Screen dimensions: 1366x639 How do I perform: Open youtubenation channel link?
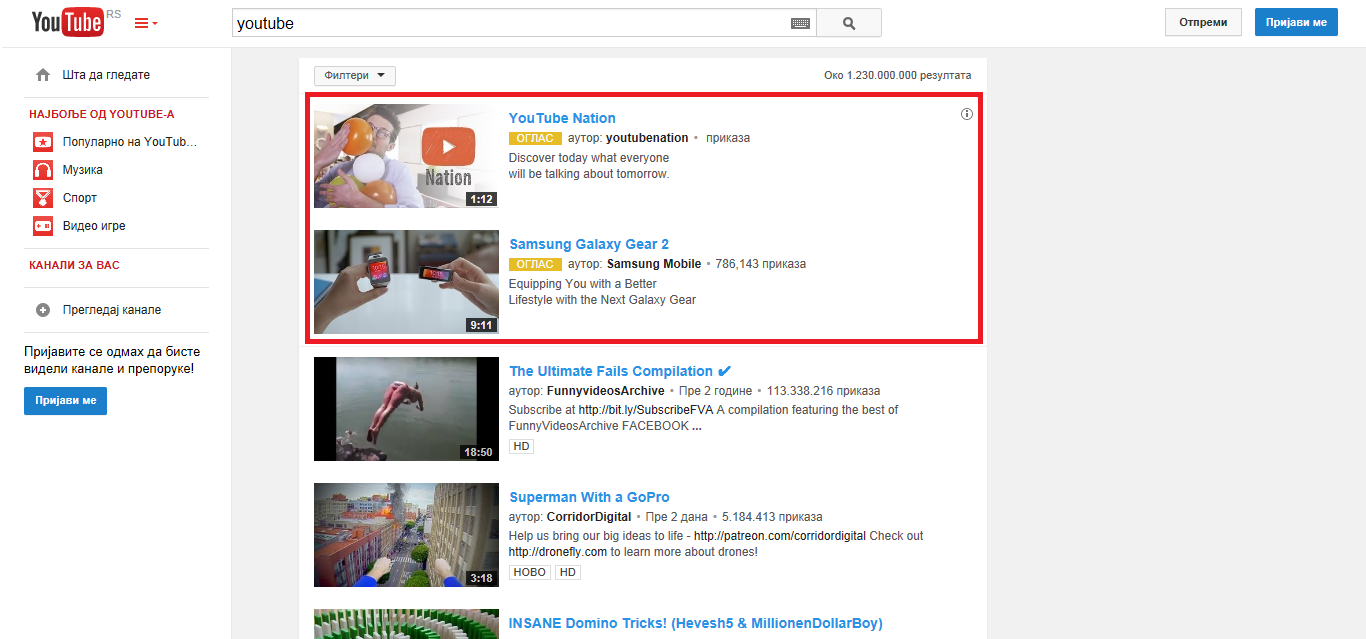[x=647, y=138]
